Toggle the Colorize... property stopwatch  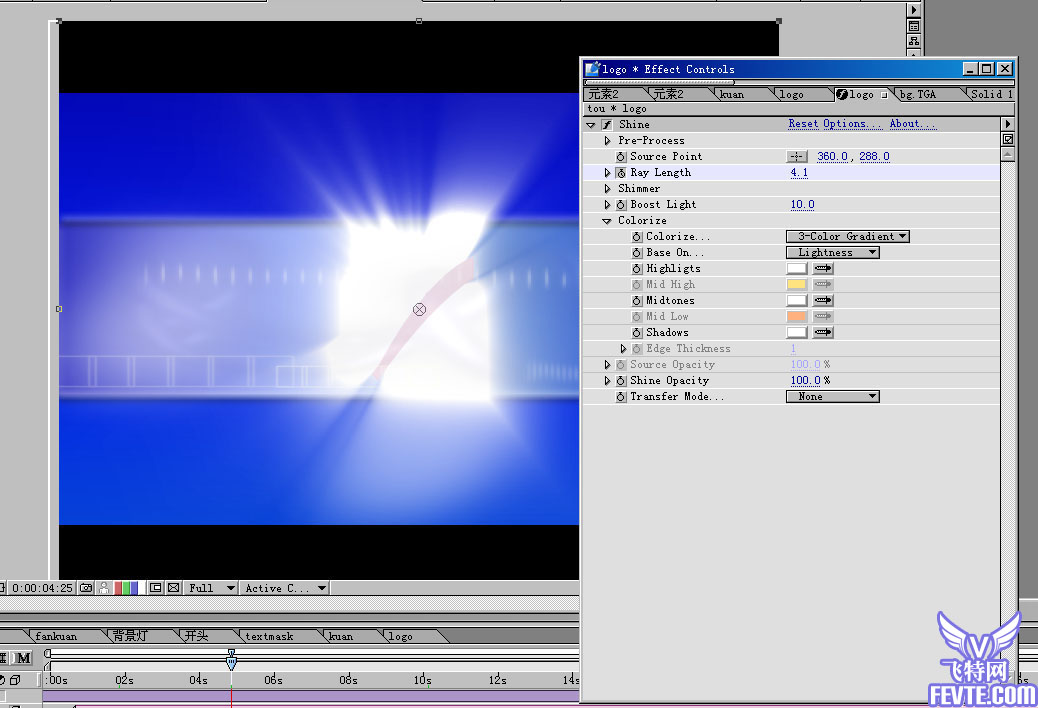(x=637, y=237)
